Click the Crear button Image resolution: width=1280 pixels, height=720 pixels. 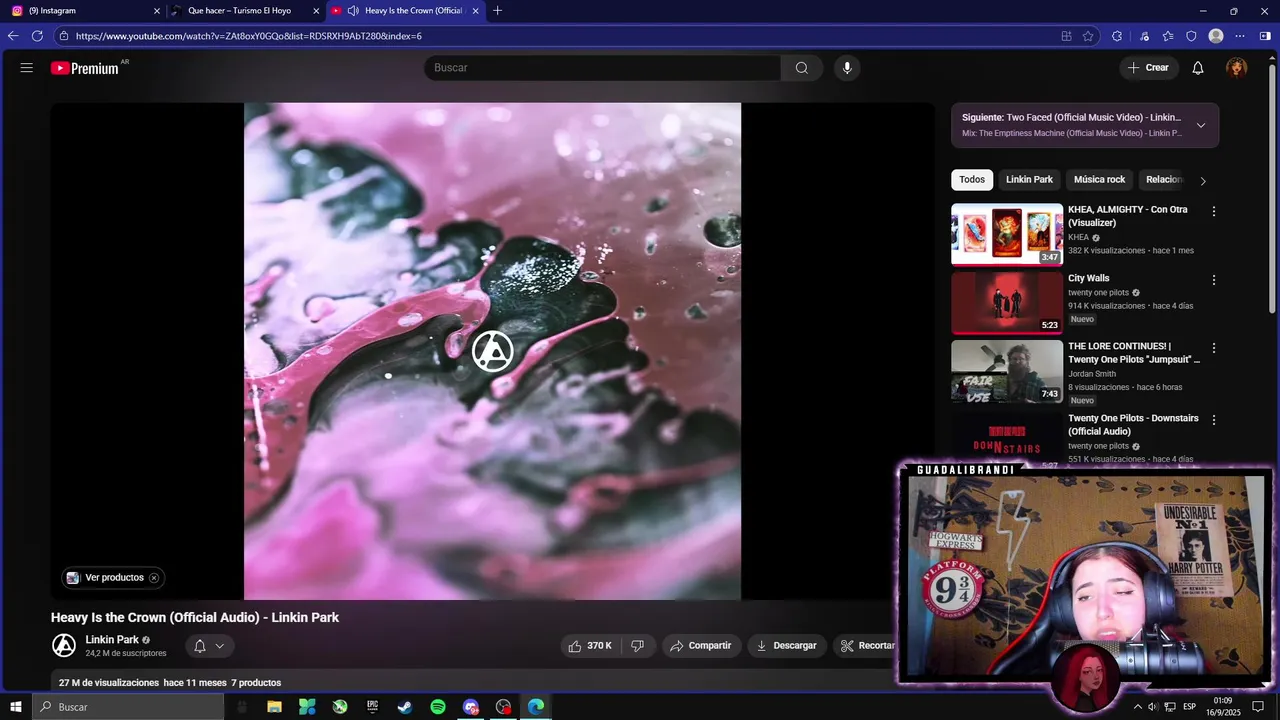tap(1148, 68)
